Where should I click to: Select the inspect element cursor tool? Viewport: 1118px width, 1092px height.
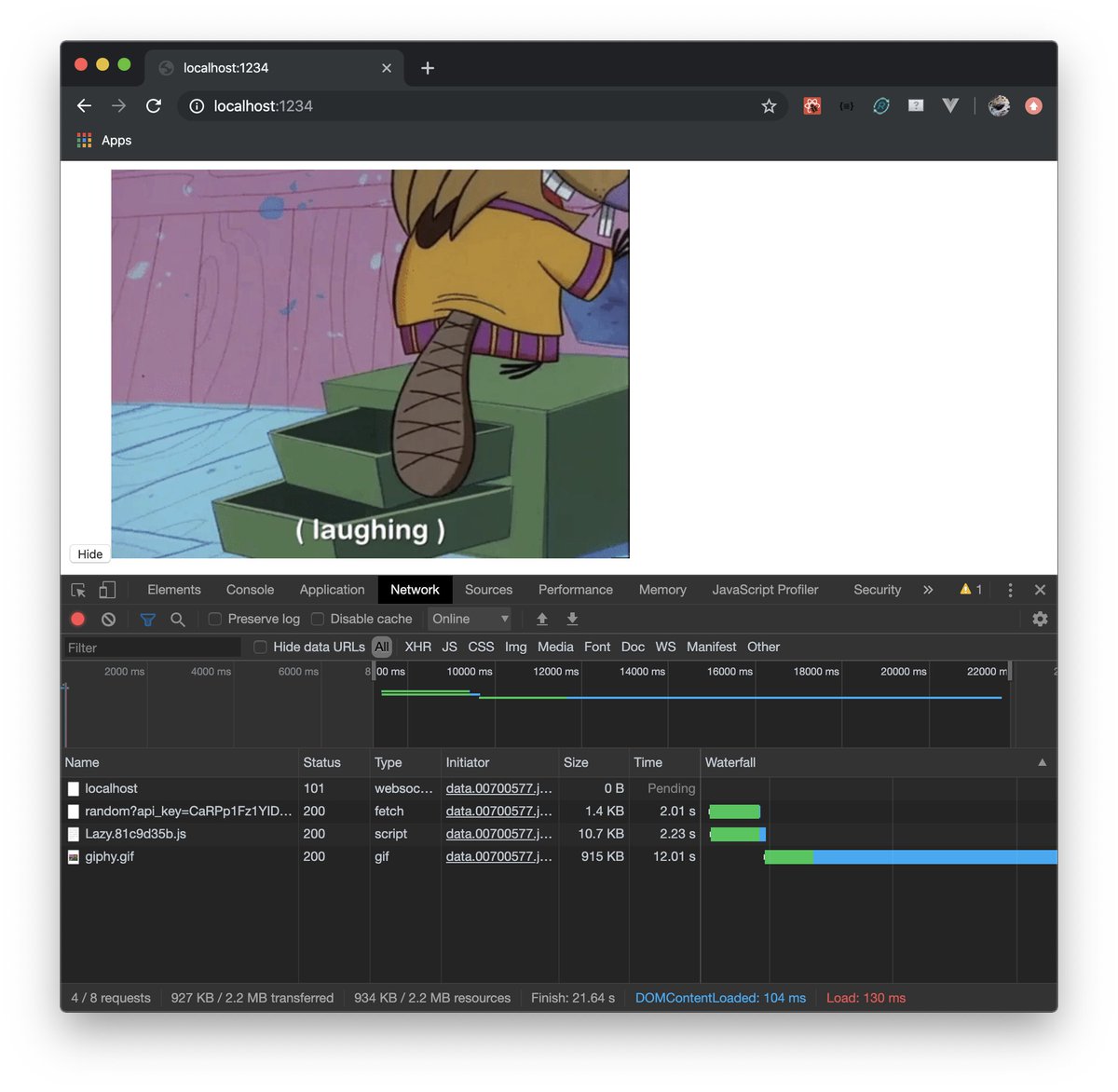(78, 589)
